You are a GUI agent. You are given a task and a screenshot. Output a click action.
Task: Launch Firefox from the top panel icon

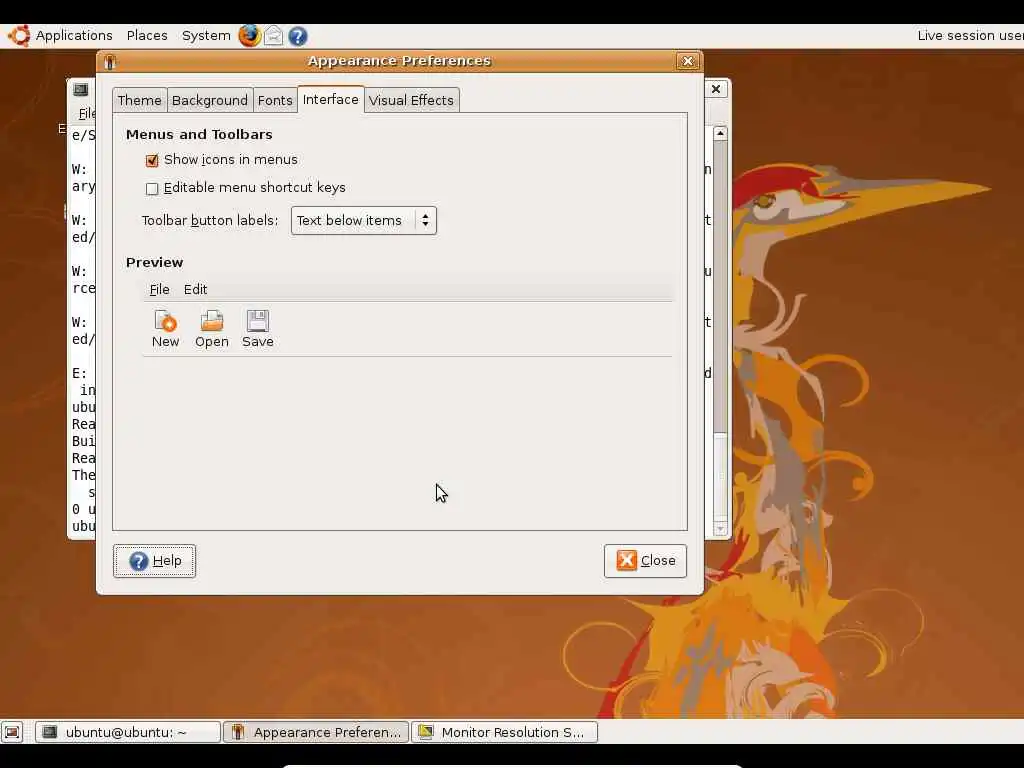pos(249,36)
